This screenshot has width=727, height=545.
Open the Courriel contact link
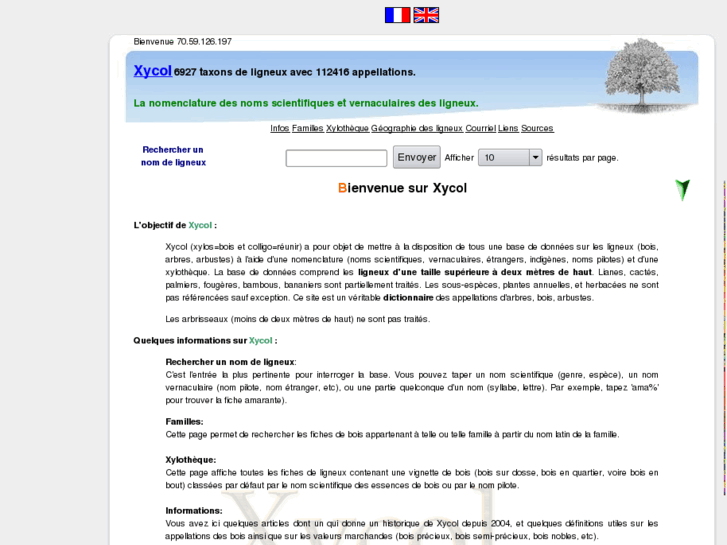pos(480,128)
